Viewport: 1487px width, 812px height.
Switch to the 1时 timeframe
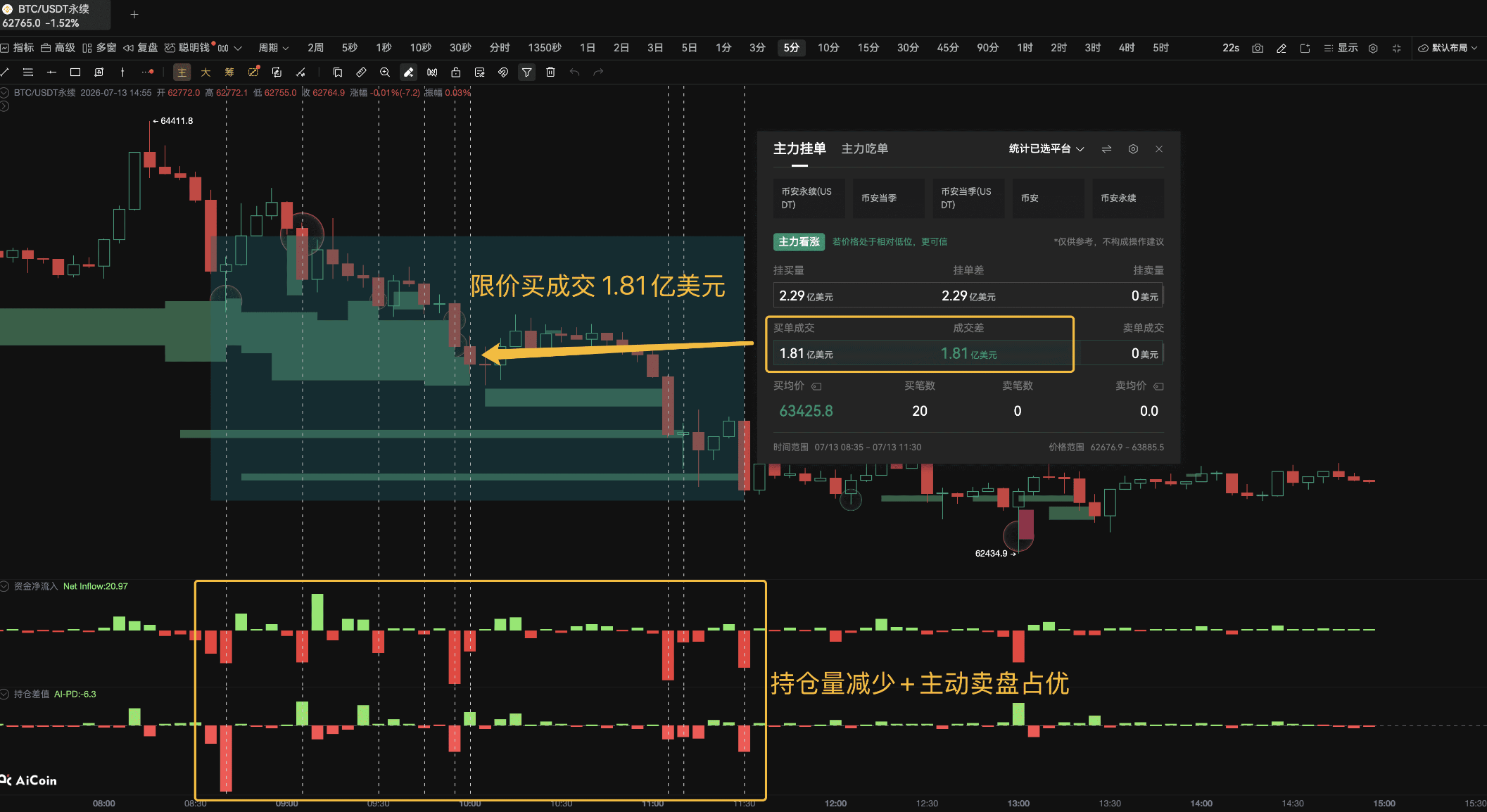click(x=1025, y=48)
